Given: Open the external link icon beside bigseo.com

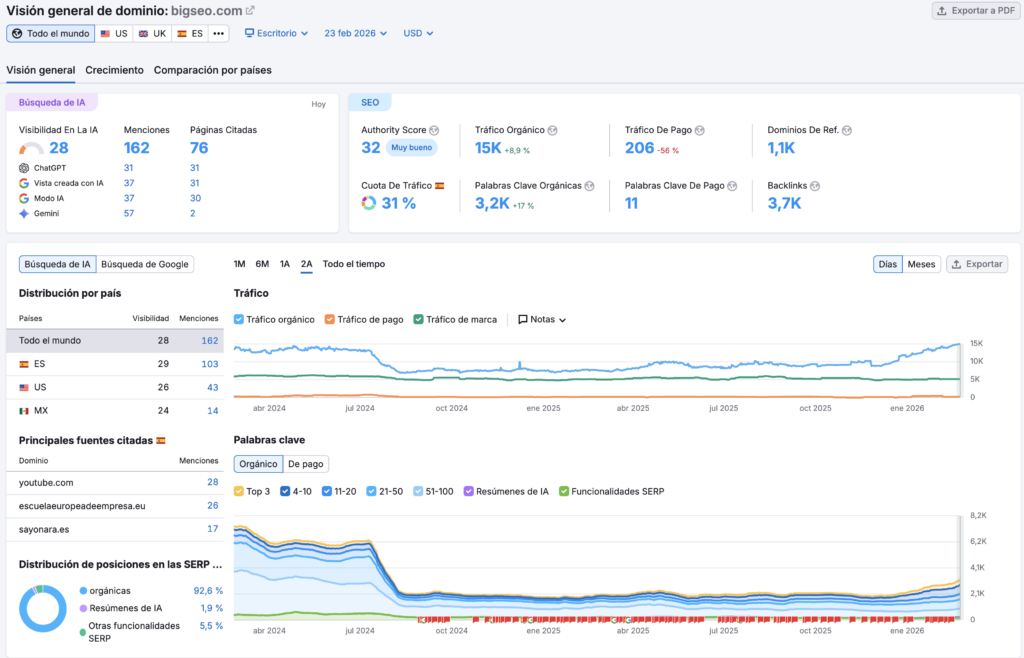Looking at the screenshot, I should (250, 11).
